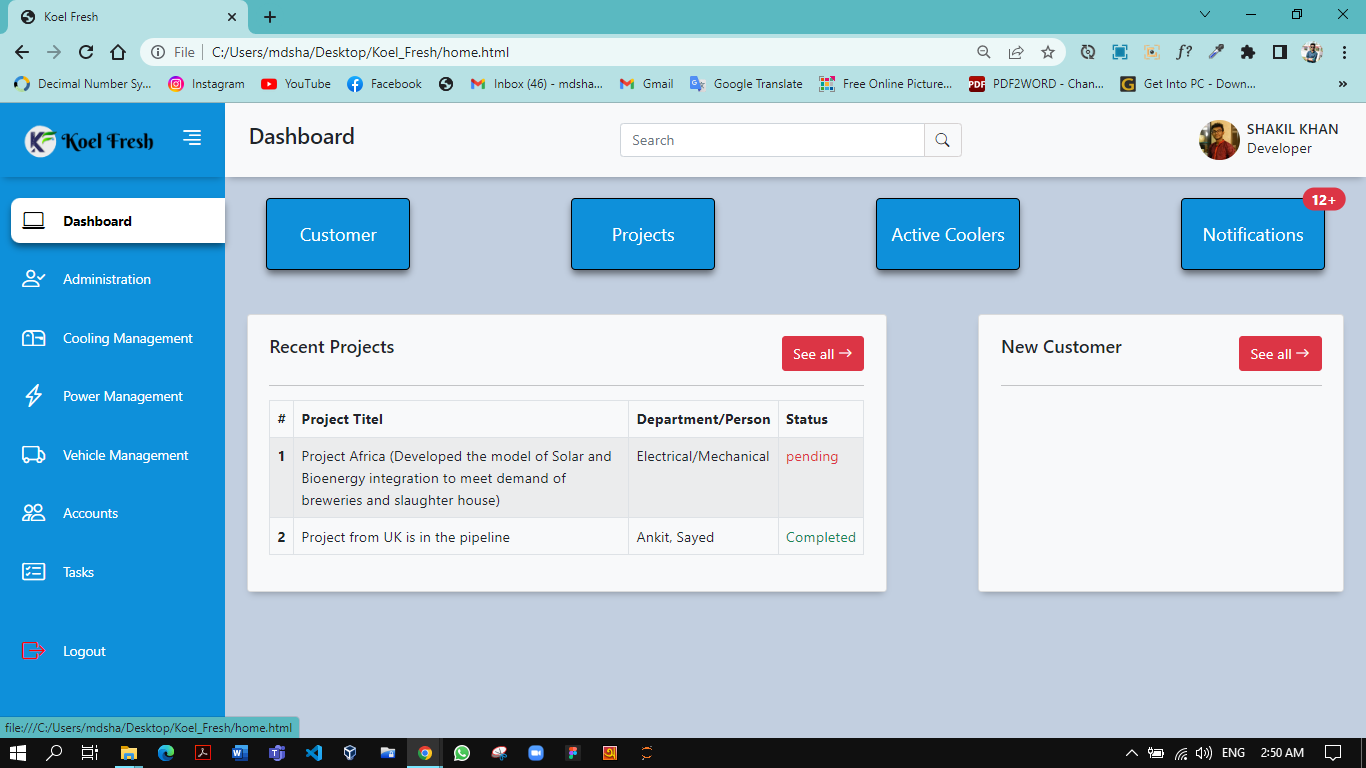Open the Notifications card
The image size is (1366, 768).
[x=1253, y=234]
